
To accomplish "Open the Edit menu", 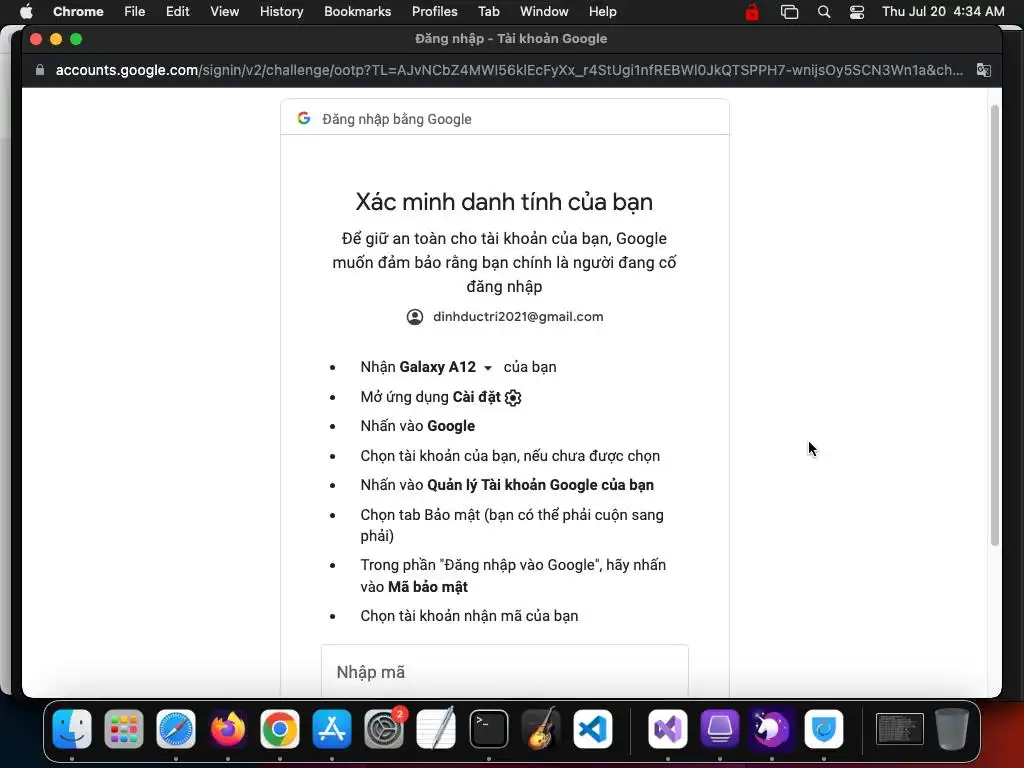I will 177,11.
